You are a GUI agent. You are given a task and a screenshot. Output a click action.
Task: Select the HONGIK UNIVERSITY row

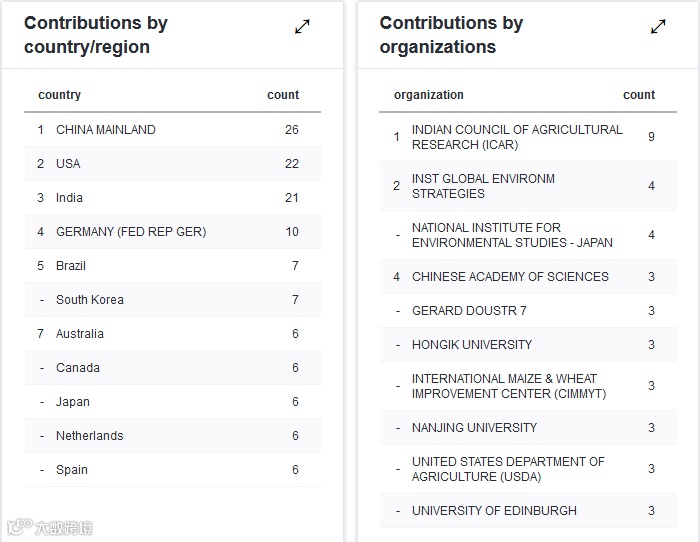(472, 345)
